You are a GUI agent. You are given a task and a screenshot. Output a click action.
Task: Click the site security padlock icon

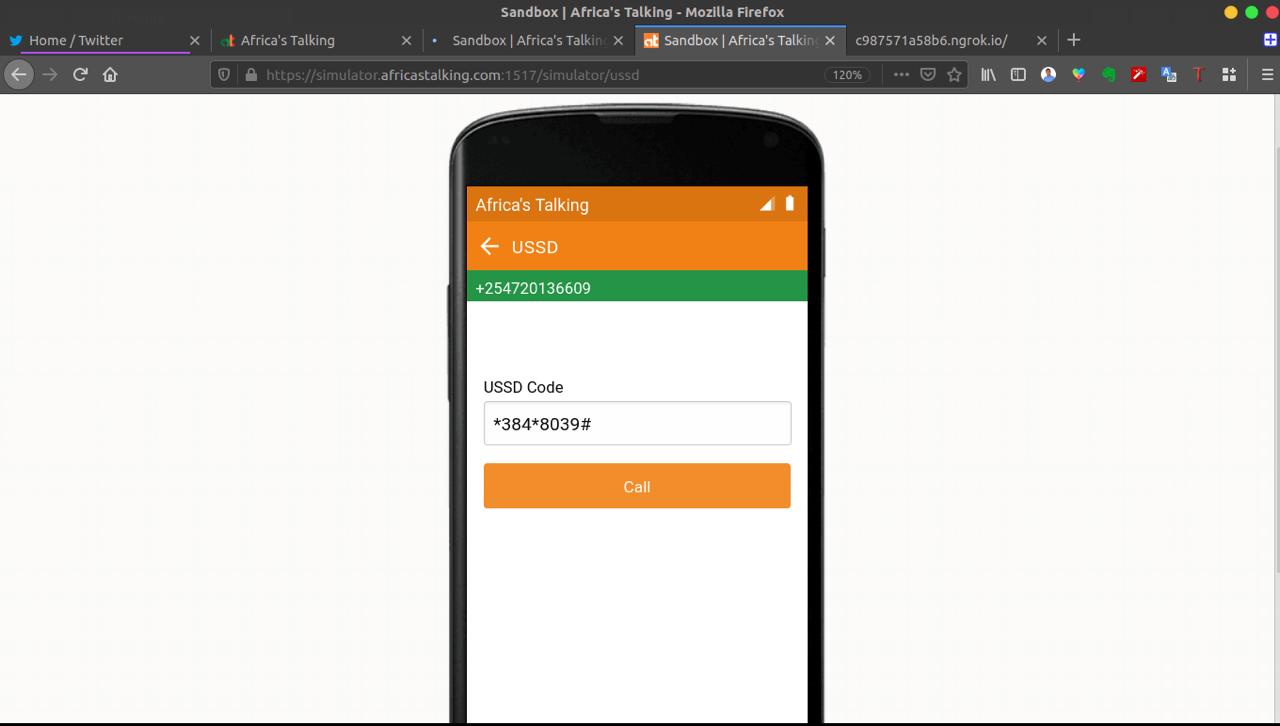pos(250,74)
